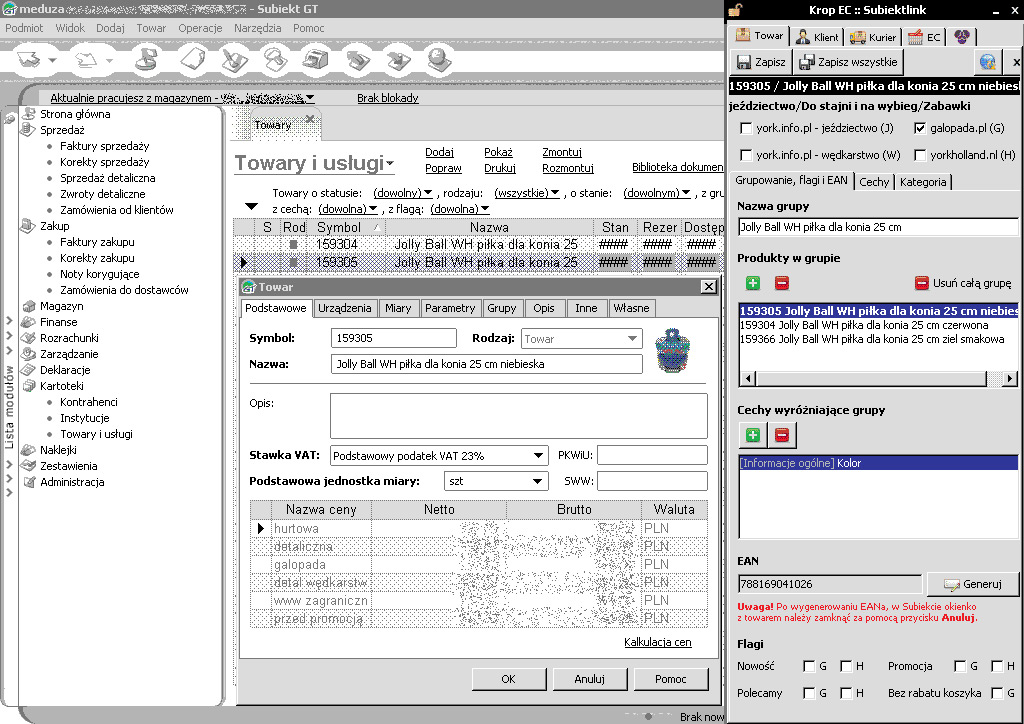Open the purple icon tab in Subiektlink
The image size is (1024, 724).
[961, 37]
